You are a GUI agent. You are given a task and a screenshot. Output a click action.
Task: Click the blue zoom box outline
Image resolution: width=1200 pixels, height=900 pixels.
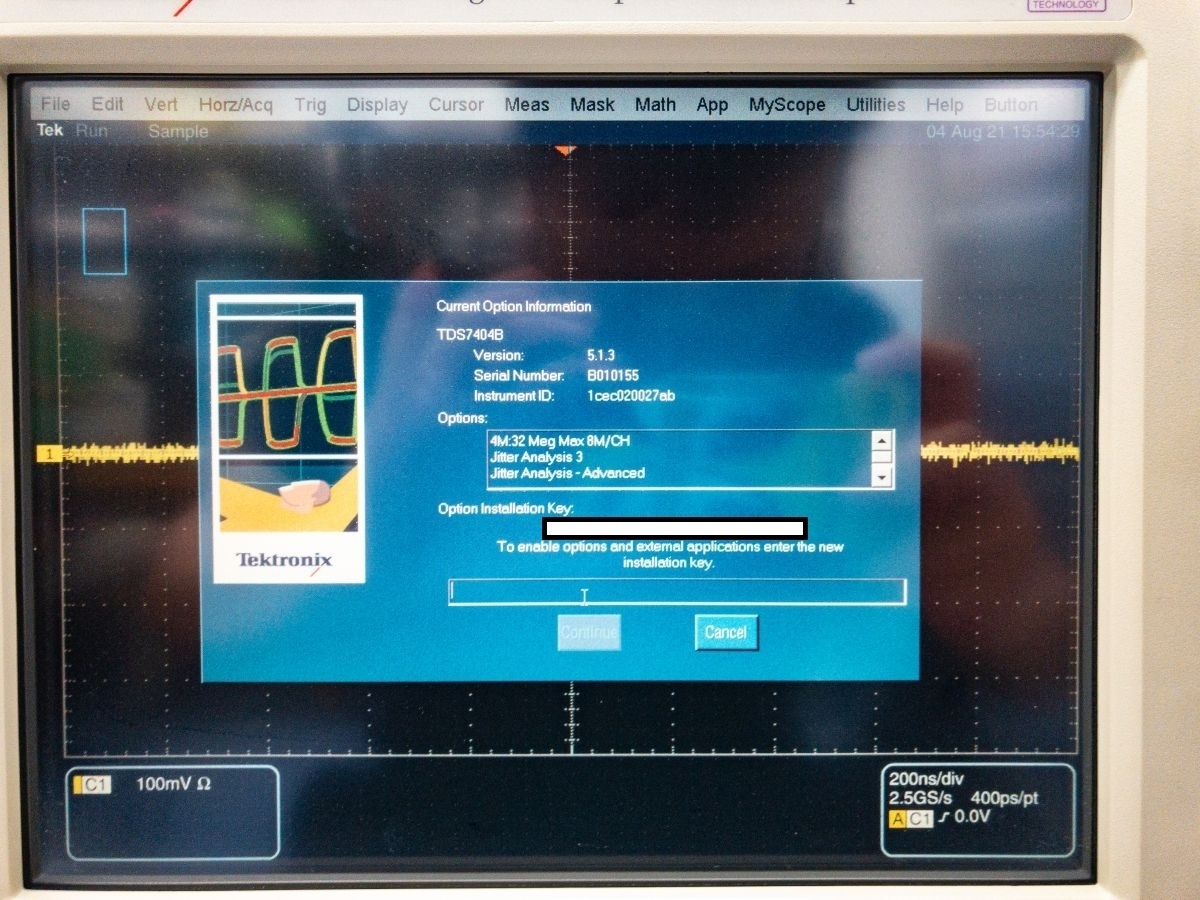[x=105, y=241]
